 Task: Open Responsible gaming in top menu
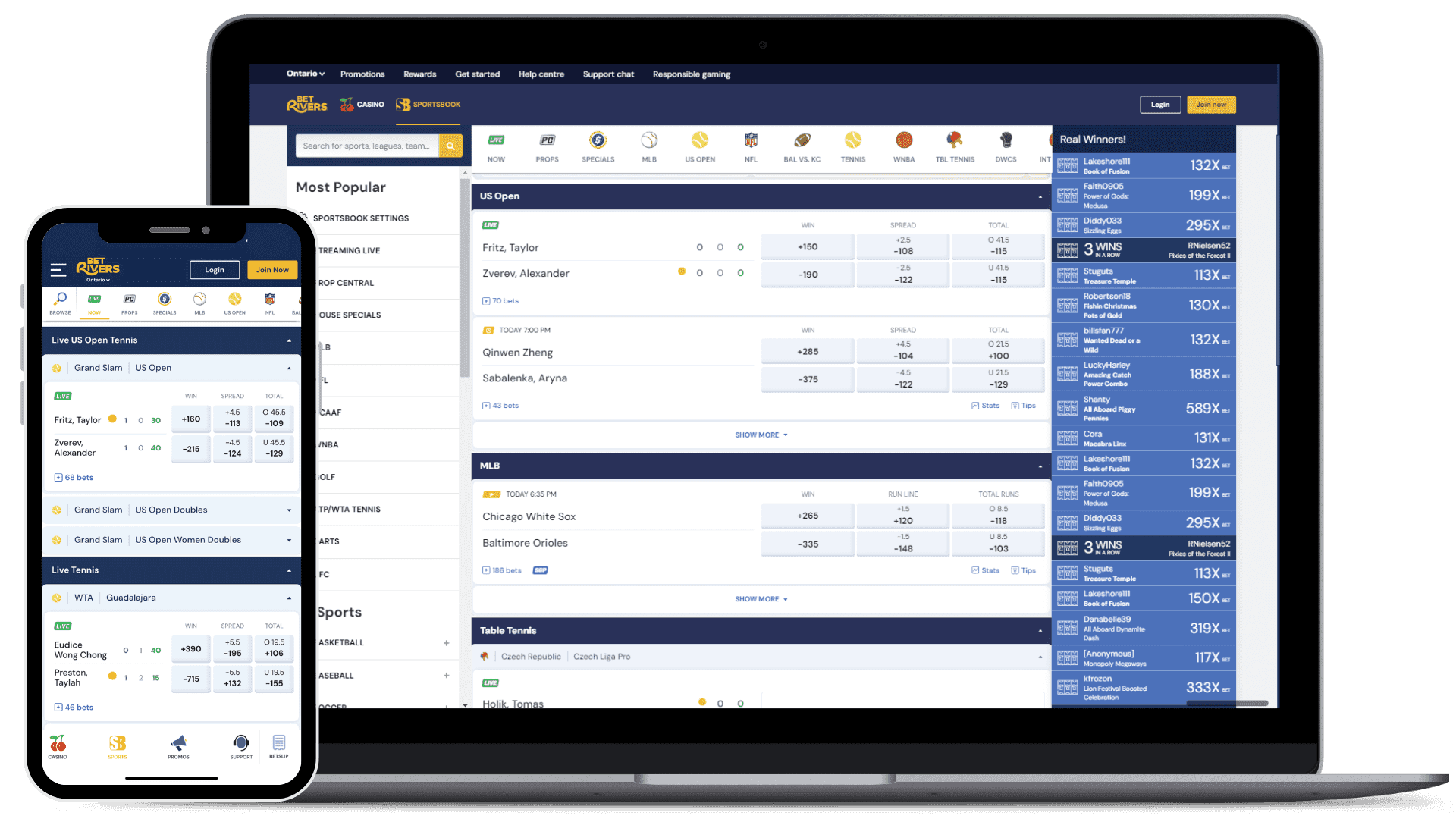pyautogui.click(x=692, y=74)
